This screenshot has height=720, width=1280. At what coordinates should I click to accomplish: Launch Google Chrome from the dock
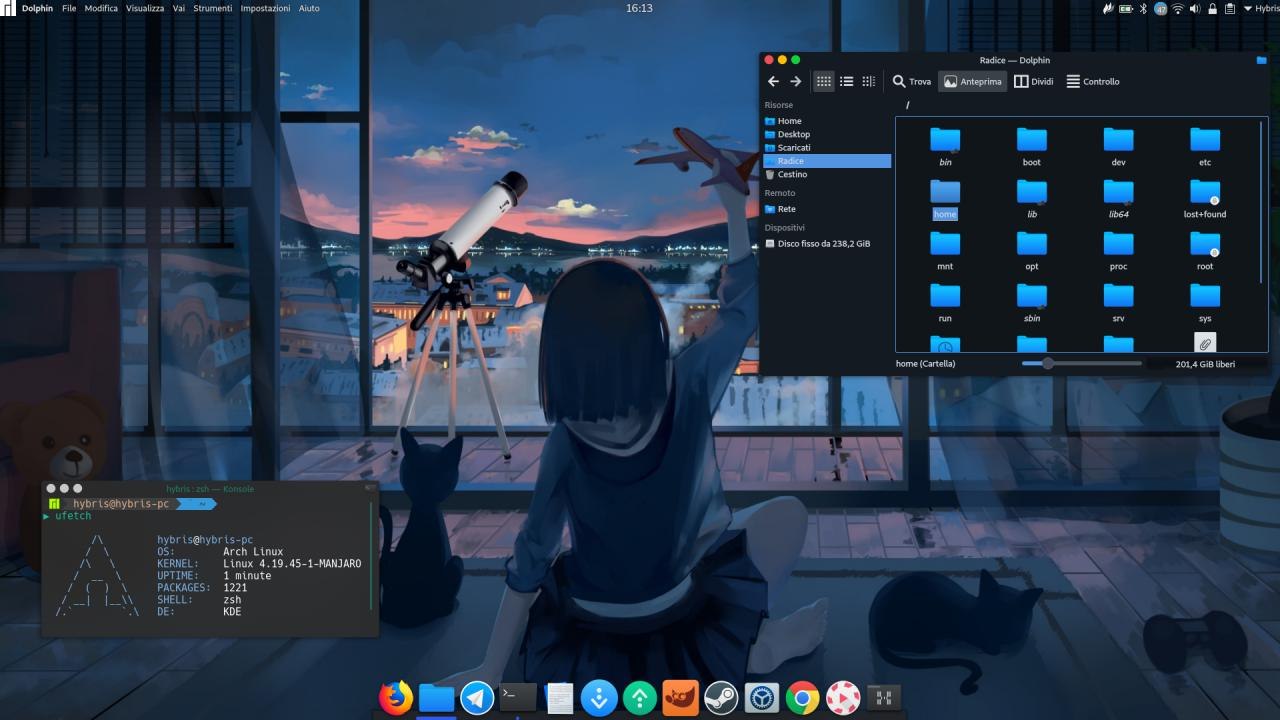point(802,697)
